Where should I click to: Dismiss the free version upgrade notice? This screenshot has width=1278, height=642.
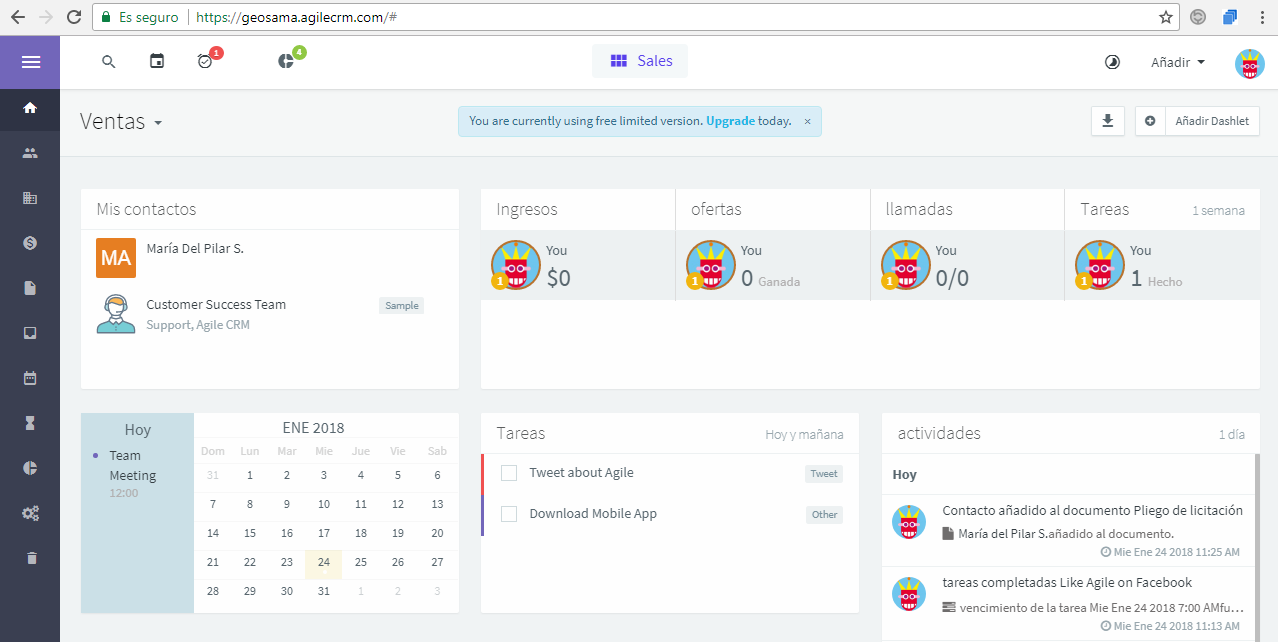pyautogui.click(x=808, y=122)
